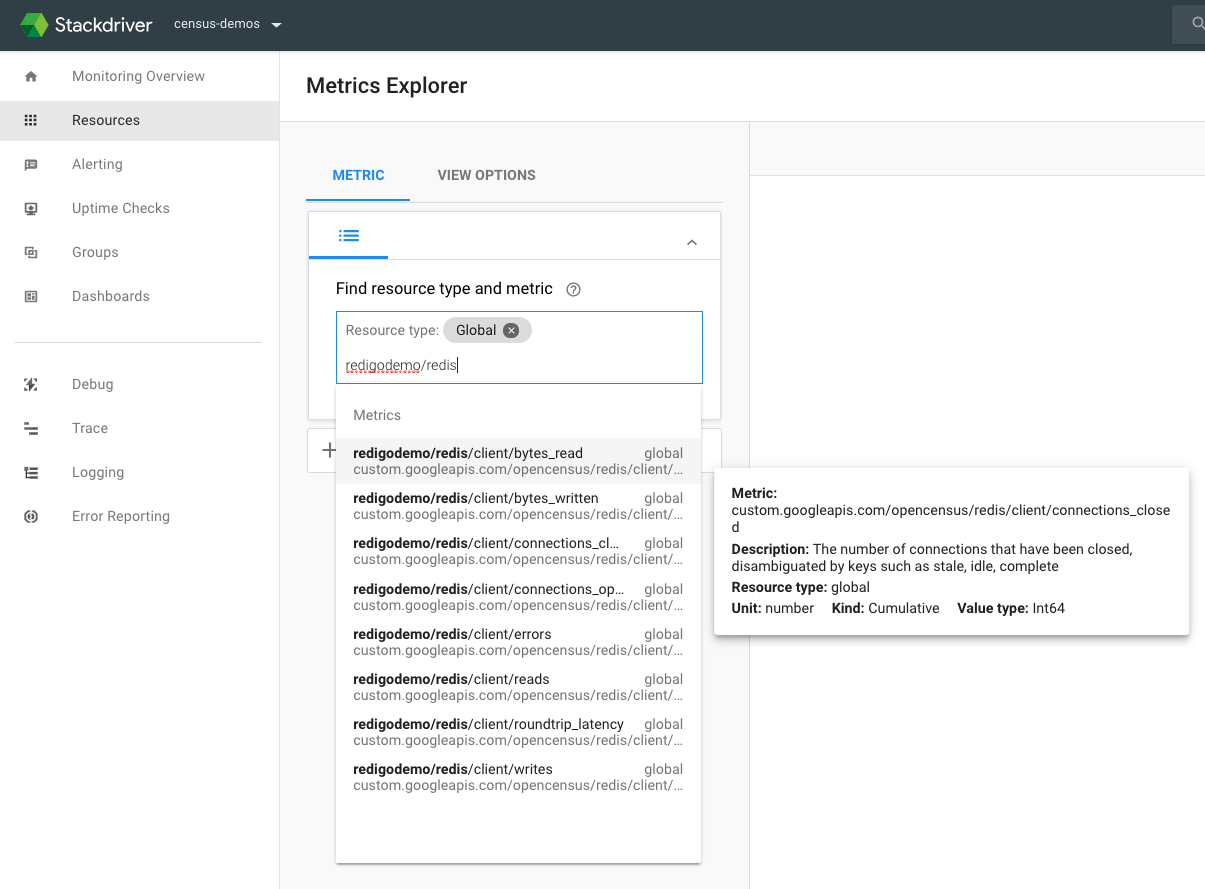Click help icon beside Find resource type
The width and height of the screenshot is (1205, 889).
pos(573,289)
